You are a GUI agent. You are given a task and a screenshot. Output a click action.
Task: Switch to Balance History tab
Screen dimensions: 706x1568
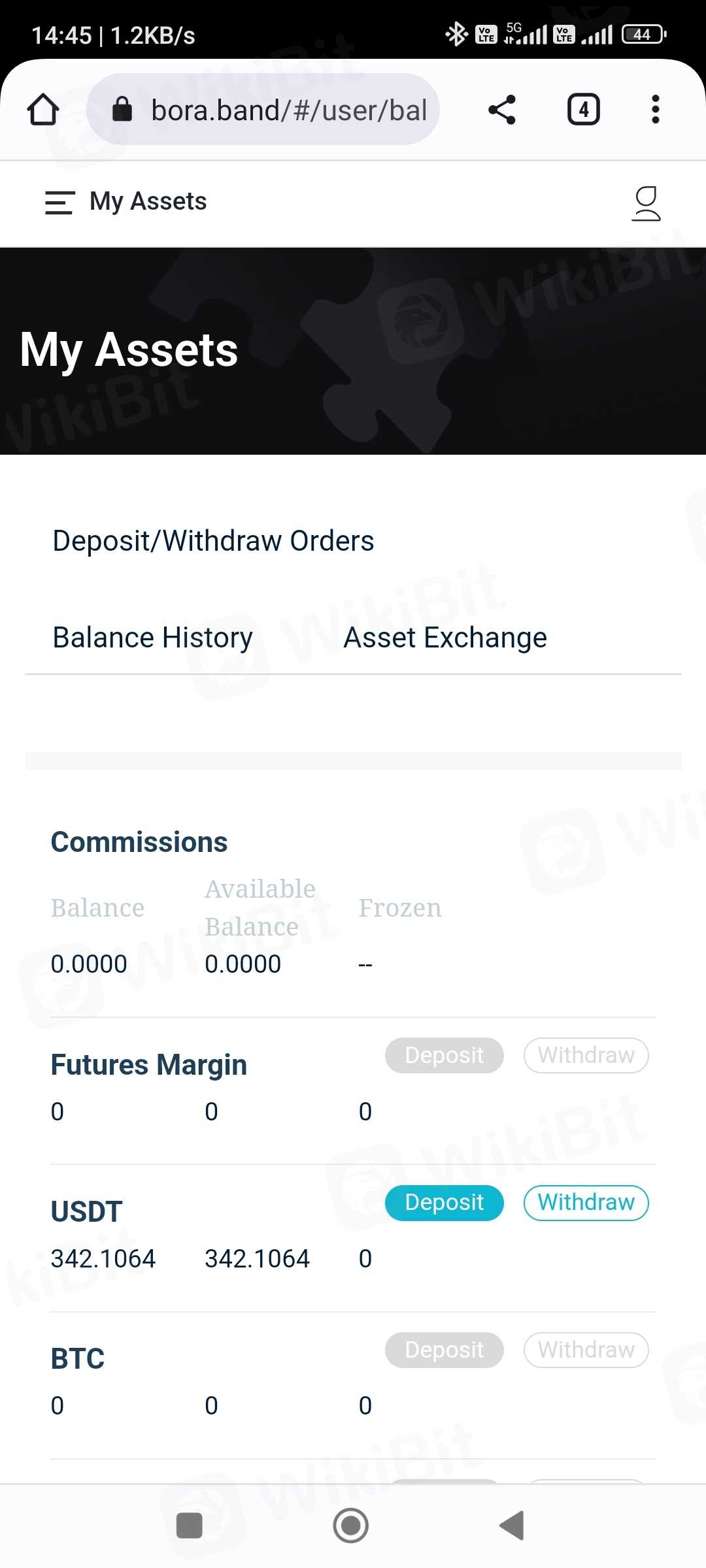click(x=152, y=638)
